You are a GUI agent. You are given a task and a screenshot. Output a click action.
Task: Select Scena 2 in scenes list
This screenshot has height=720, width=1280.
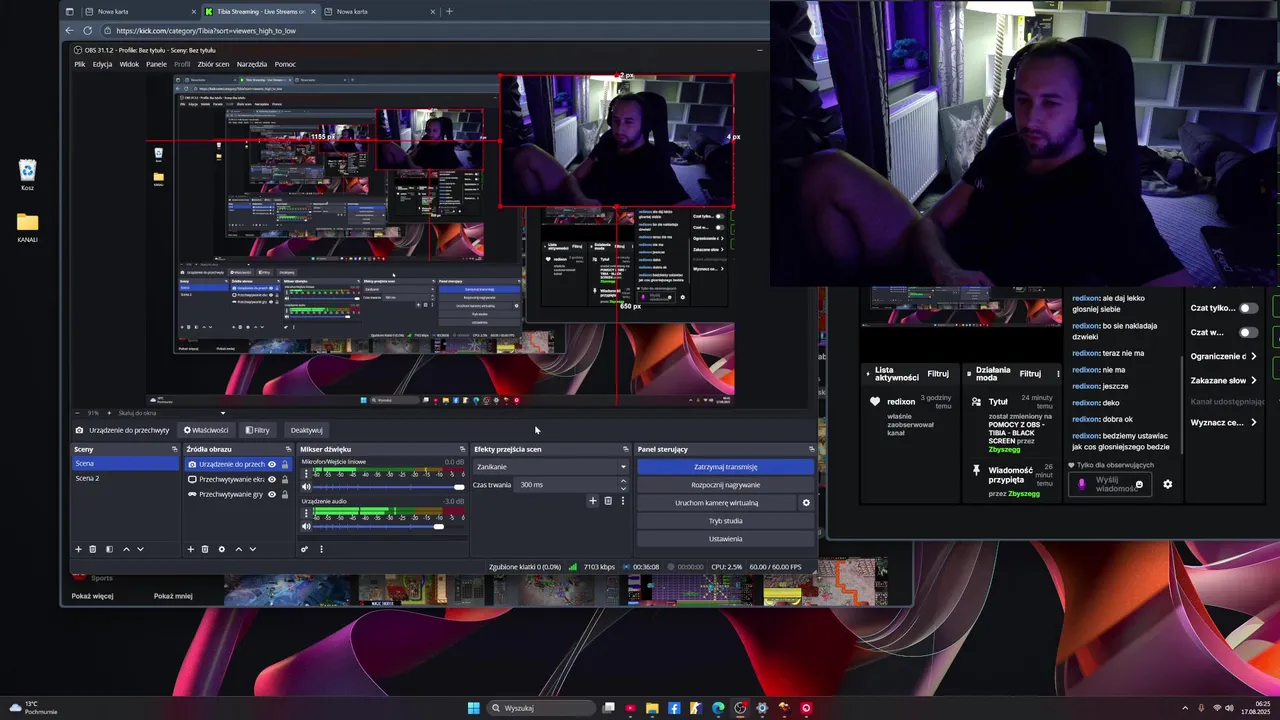[x=125, y=478]
